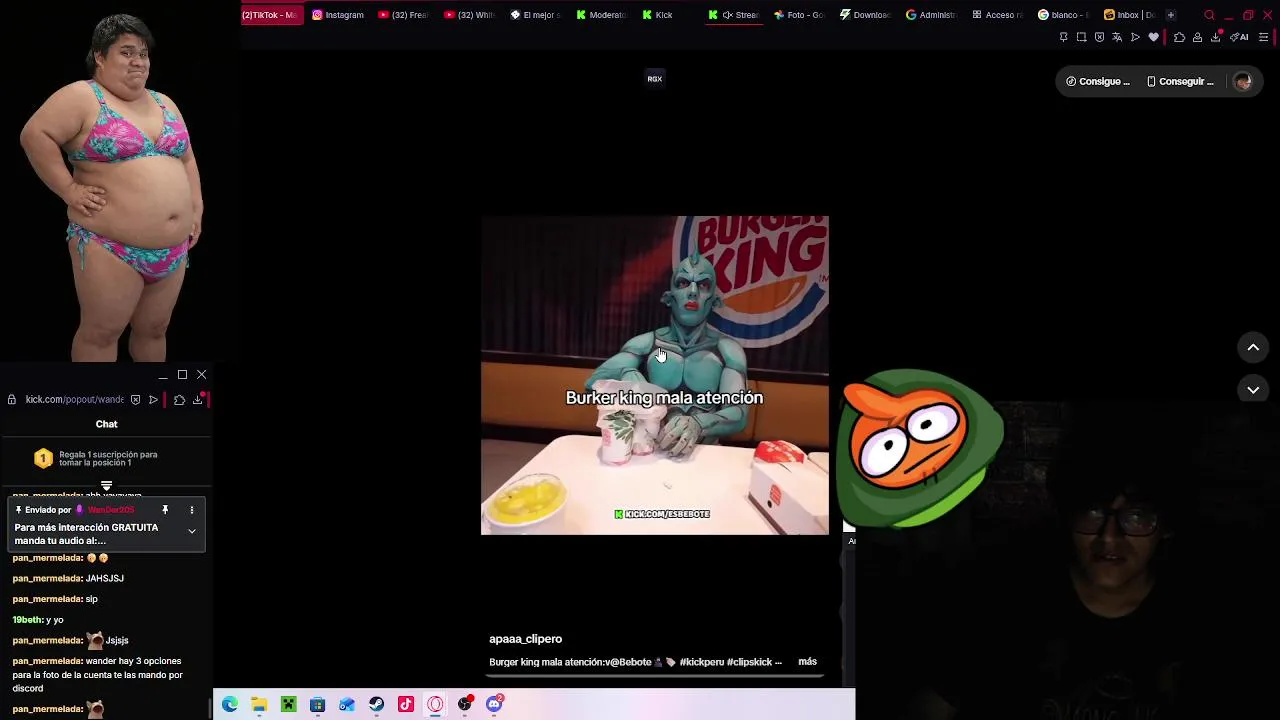Image resolution: width=1280 pixels, height=720 pixels.
Task: Expand the pinned message chevron
Action: pyautogui.click(x=191, y=531)
